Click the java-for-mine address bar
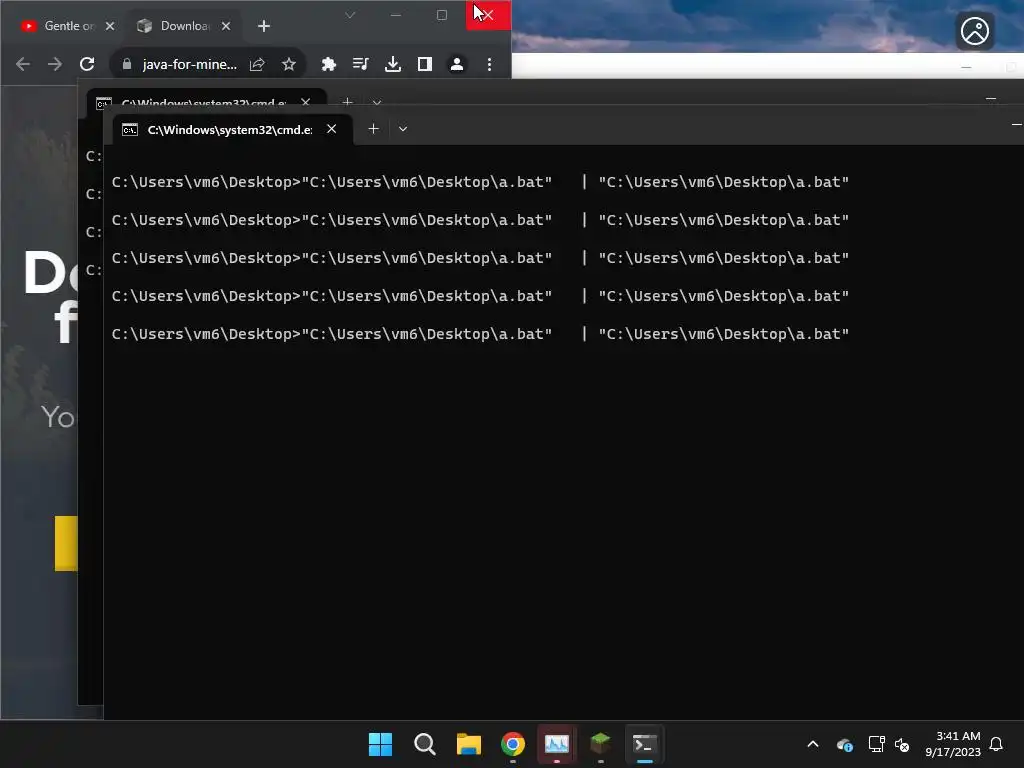Image resolution: width=1024 pixels, height=768 pixels. (189, 64)
